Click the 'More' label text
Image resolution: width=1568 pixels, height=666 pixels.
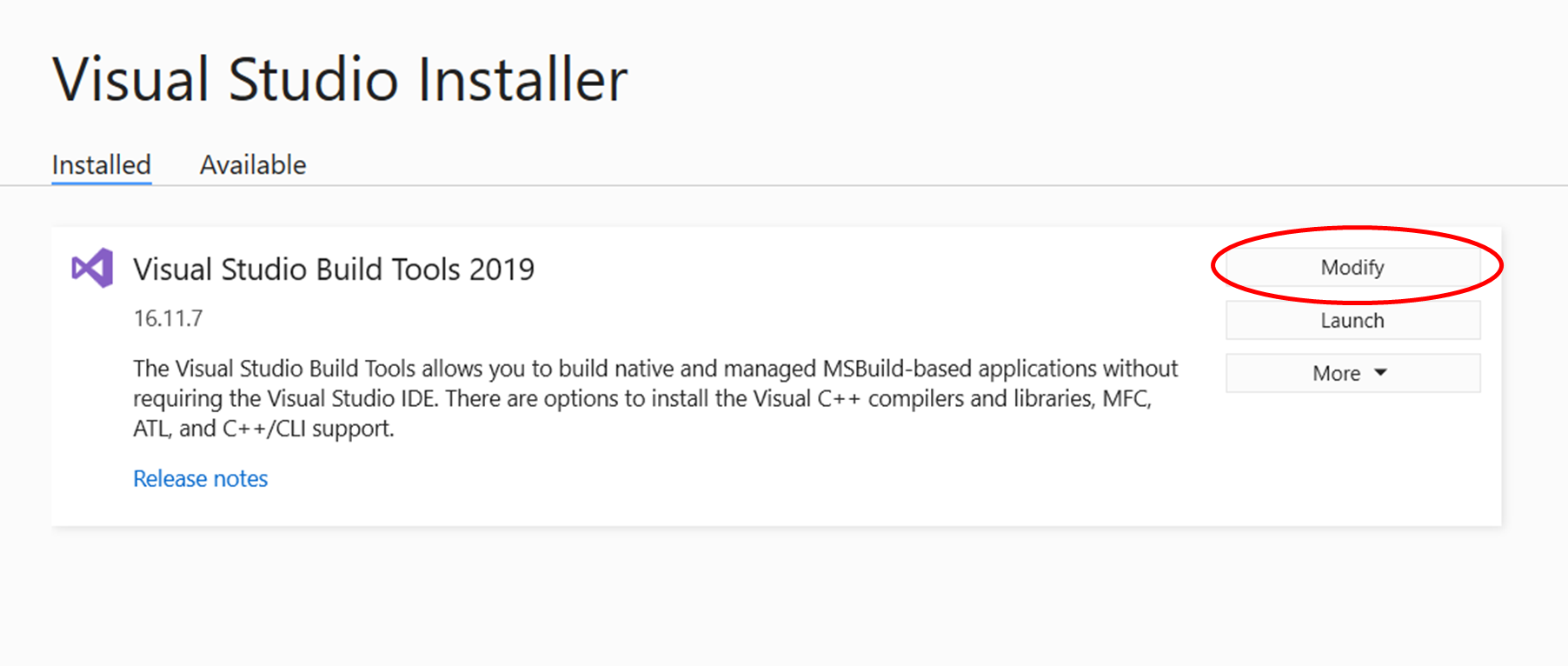1336,373
